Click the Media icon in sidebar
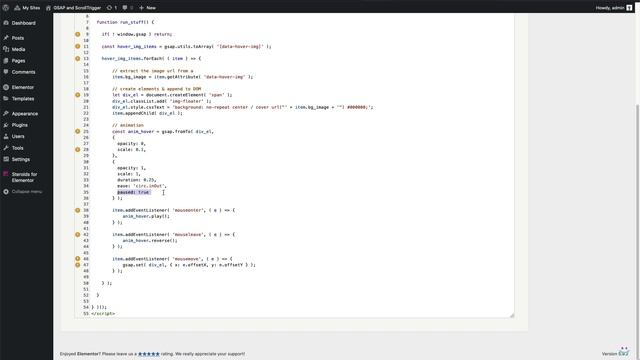This screenshot has height=360, width=640. (6, 49)
